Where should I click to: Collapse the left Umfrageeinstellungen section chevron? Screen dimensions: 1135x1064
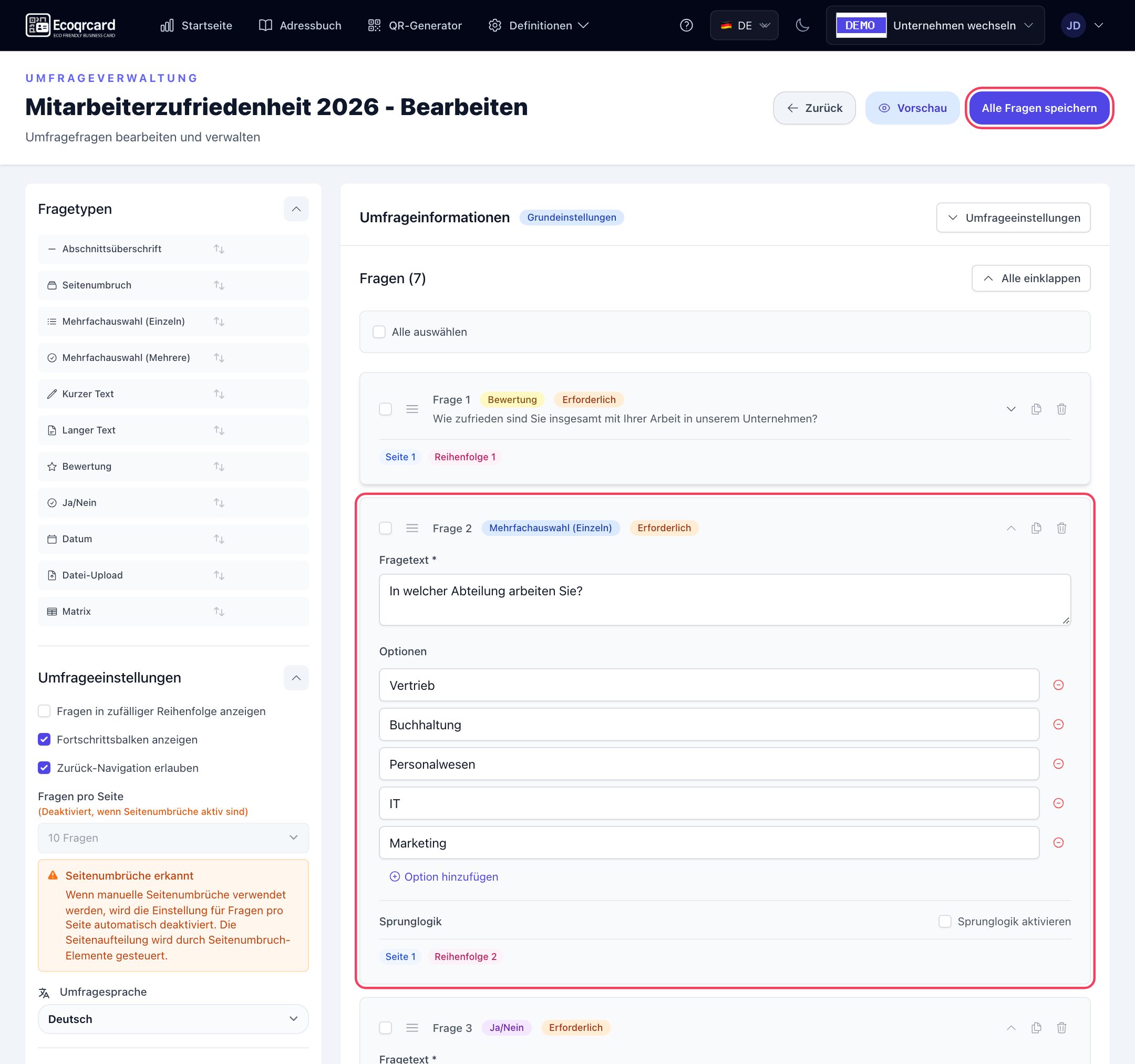pos(296,678)
